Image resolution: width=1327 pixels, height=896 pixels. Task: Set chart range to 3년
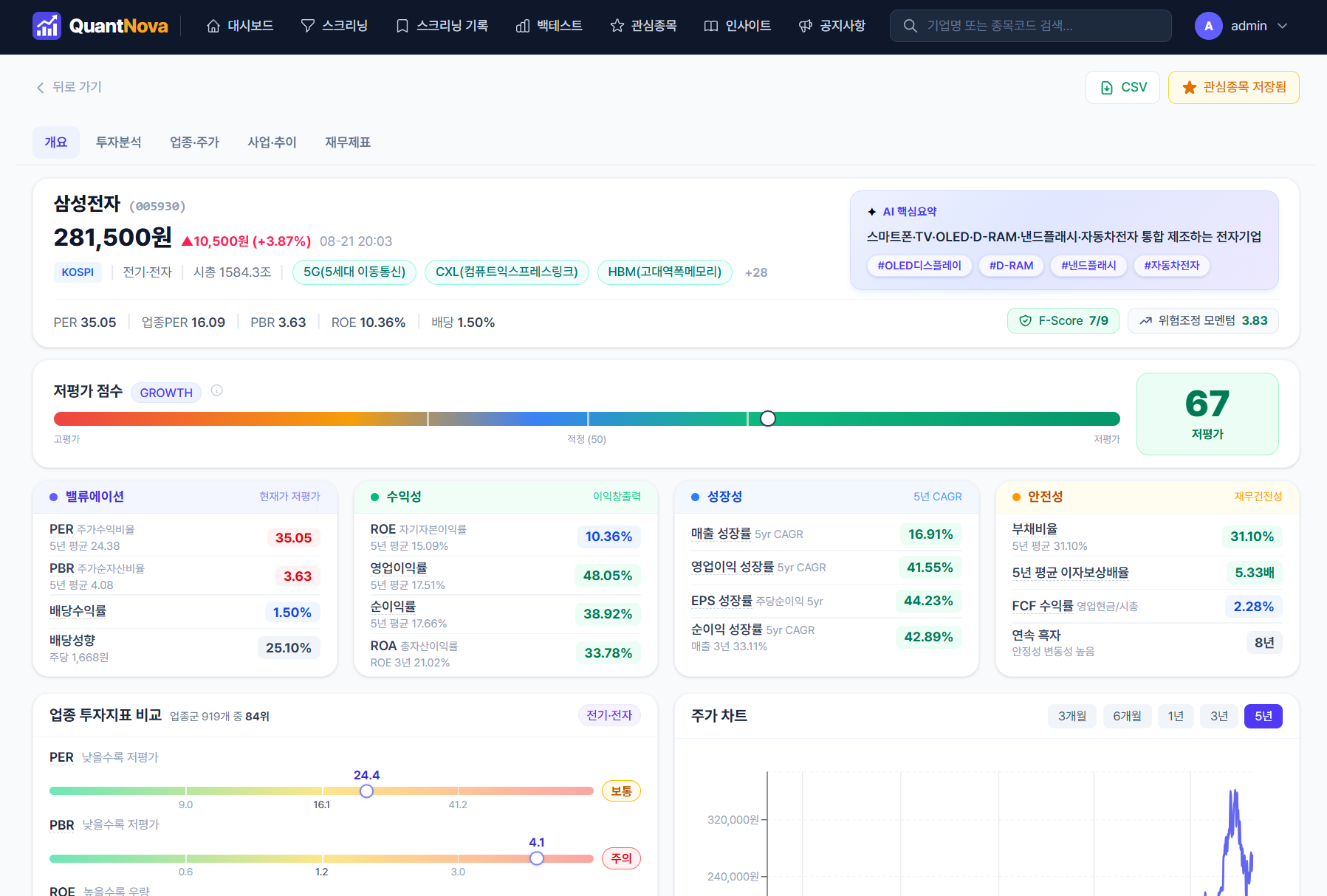(1219, 716)
